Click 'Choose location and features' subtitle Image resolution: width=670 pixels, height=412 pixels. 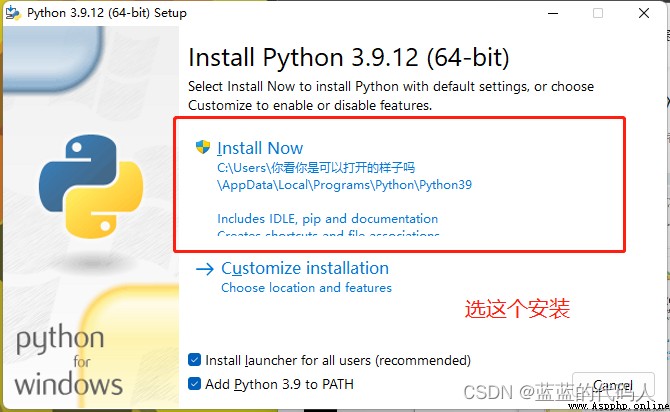coord(306,288)
